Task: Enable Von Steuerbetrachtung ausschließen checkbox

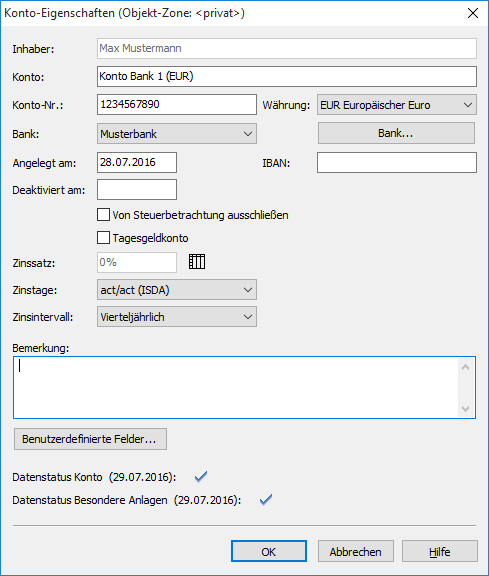Action: (103, 215)
